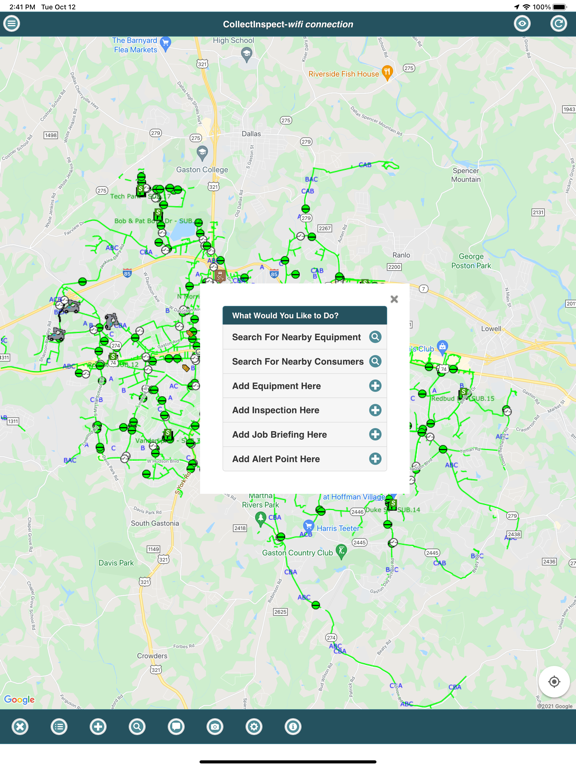The image size is (576, 768).
Task: Open the hamburger menu in header
Action: click(12, 24)
